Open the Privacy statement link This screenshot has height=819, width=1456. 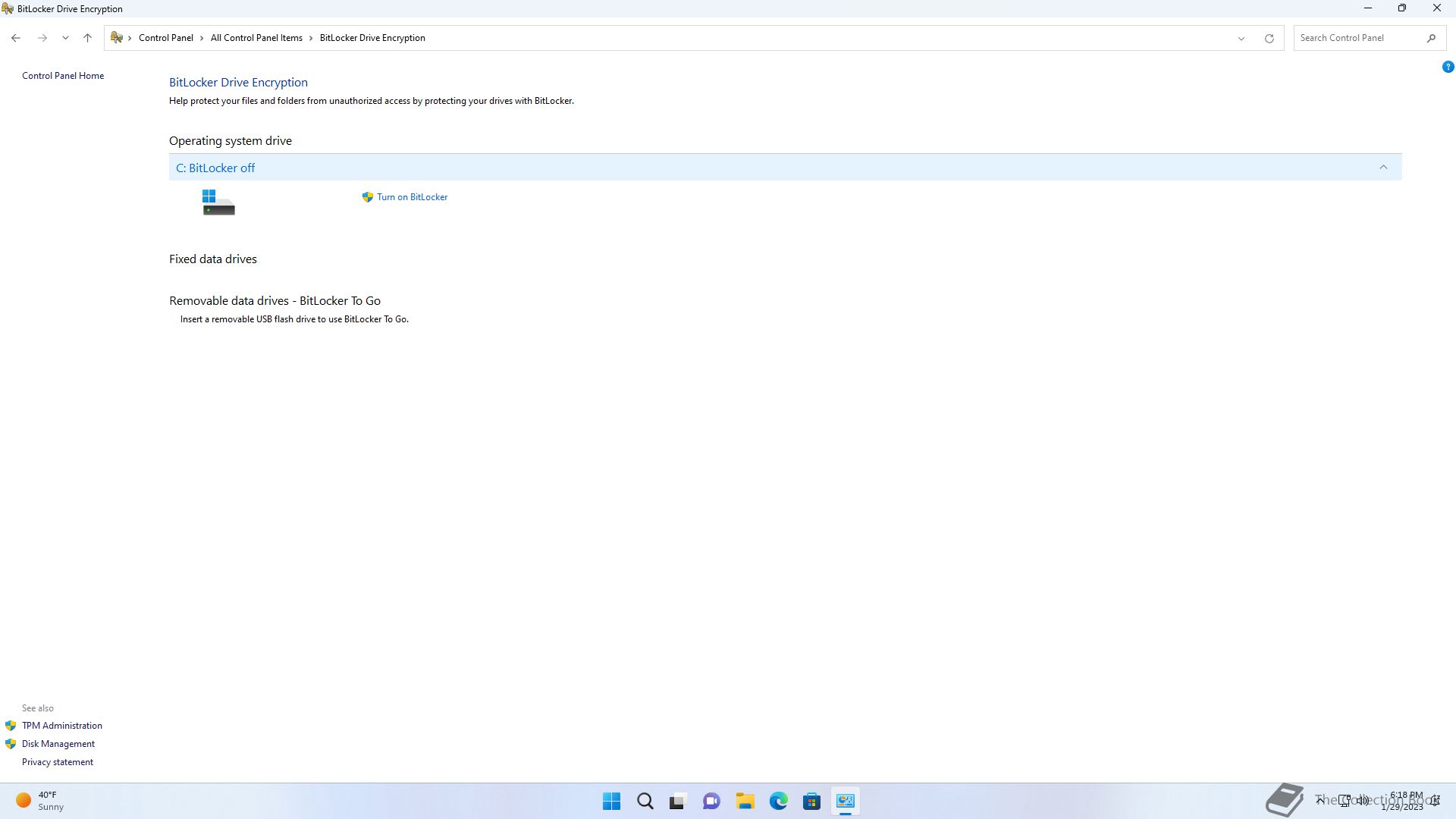click(58, 762)
